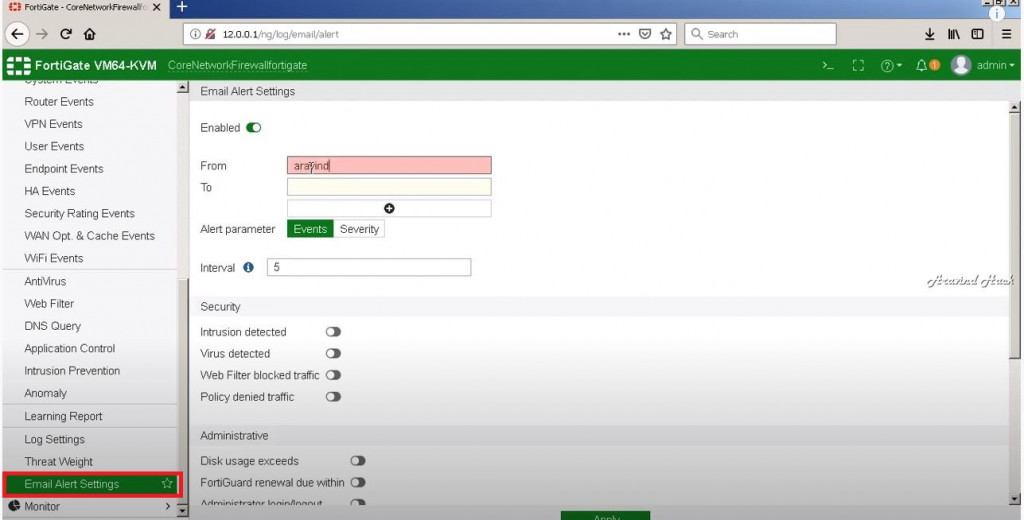Open HA Events log
Image resolution: width=1024 pixels, height=520 pixels.
[x=50, y=191]
